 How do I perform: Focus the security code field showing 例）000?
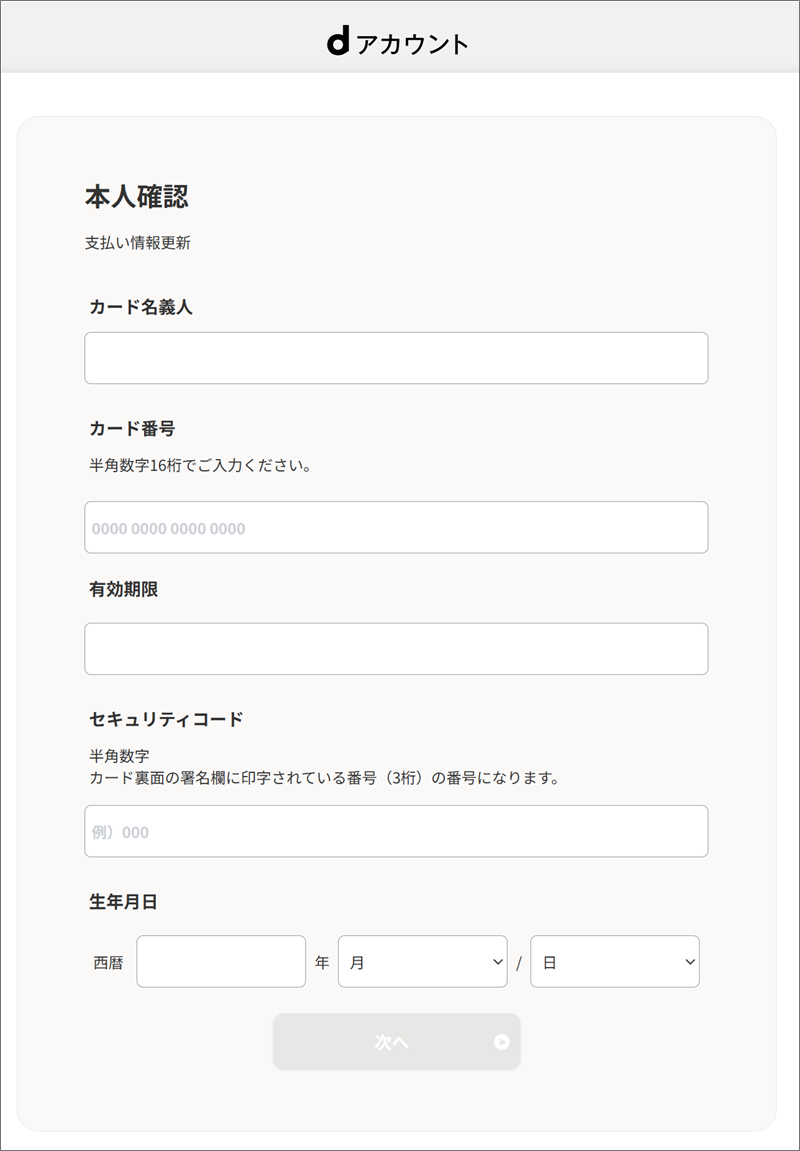pos(396,832)
